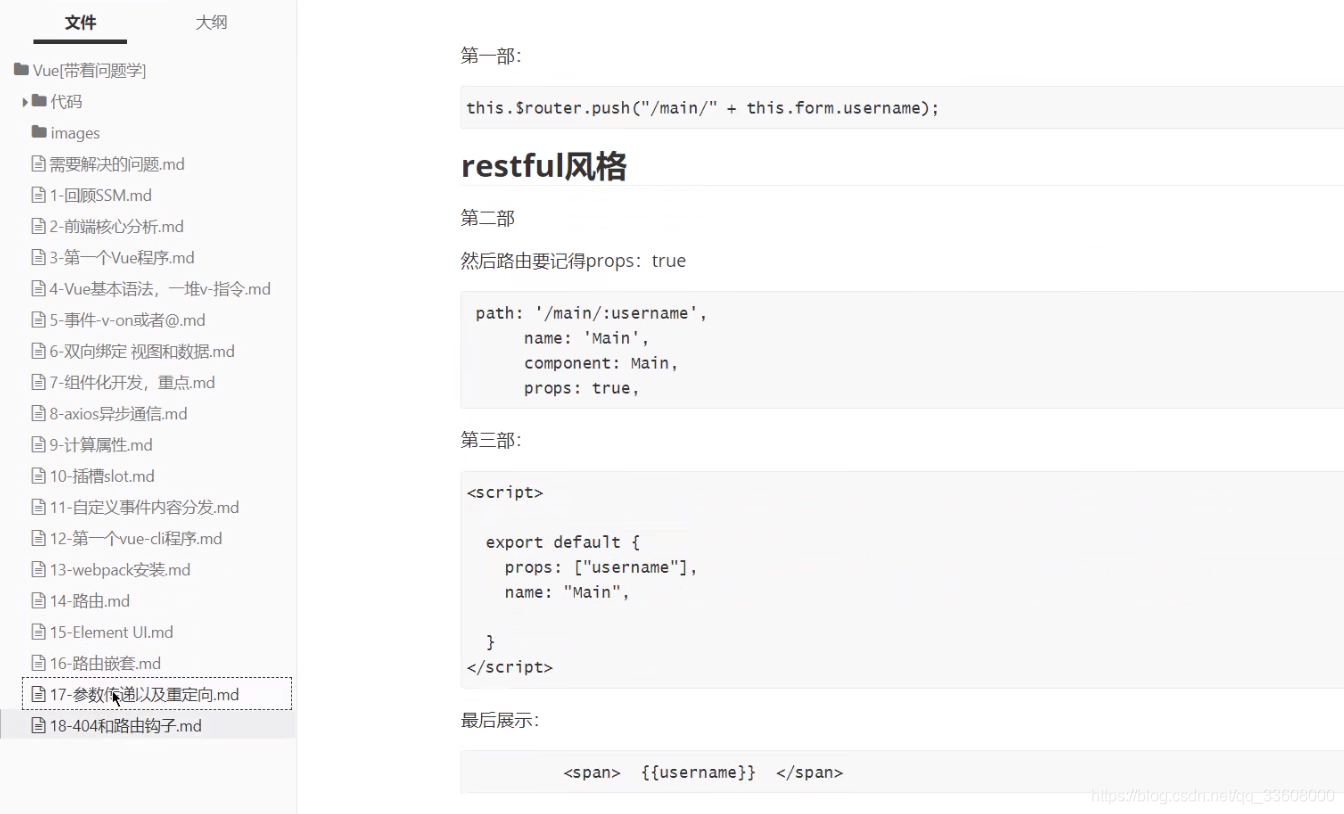Click the document icon beside 1-回顾SSM.md
Viewport: 1344px width, 814px height.
38,195
